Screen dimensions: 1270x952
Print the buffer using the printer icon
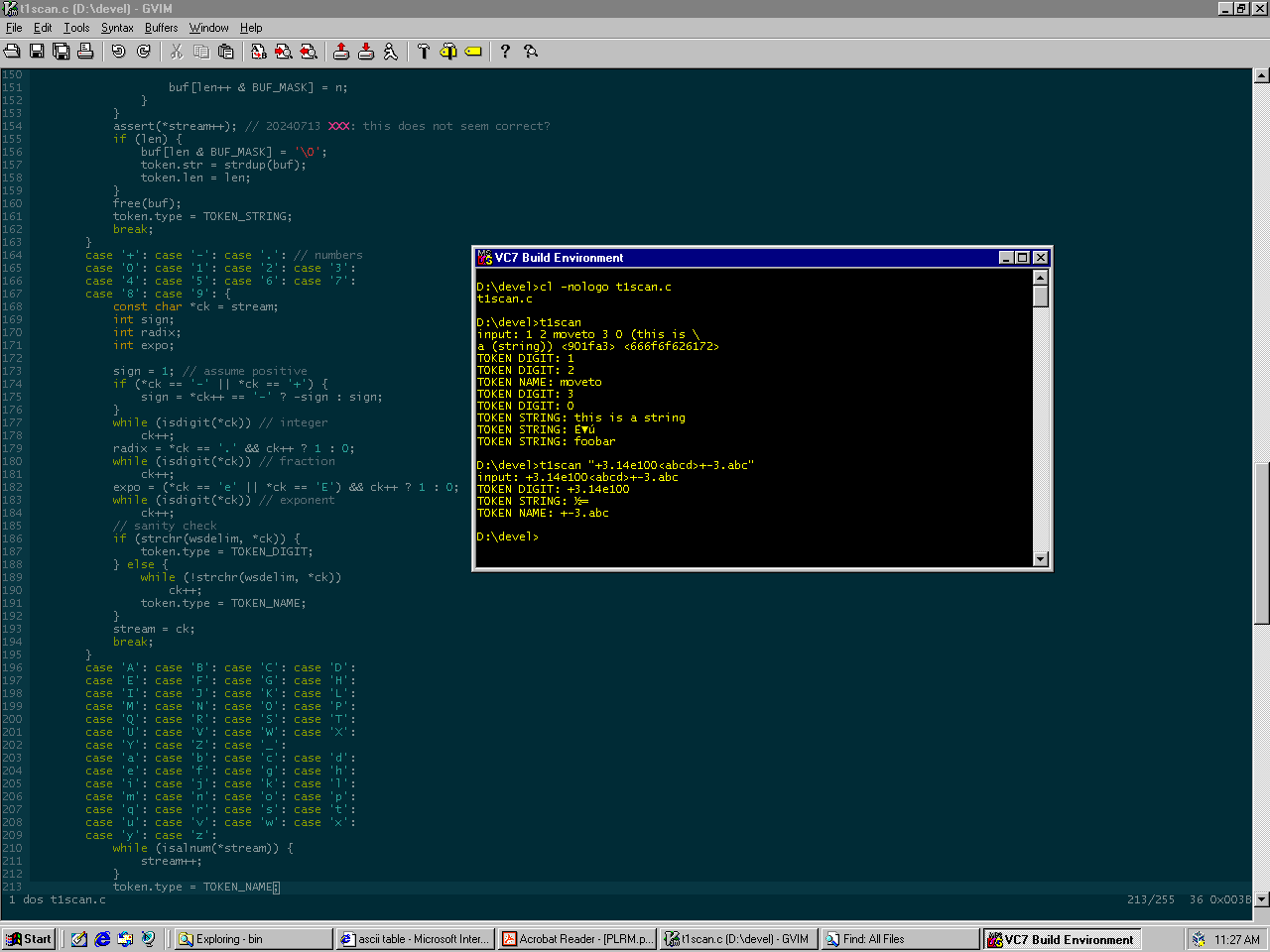point(85,51)
